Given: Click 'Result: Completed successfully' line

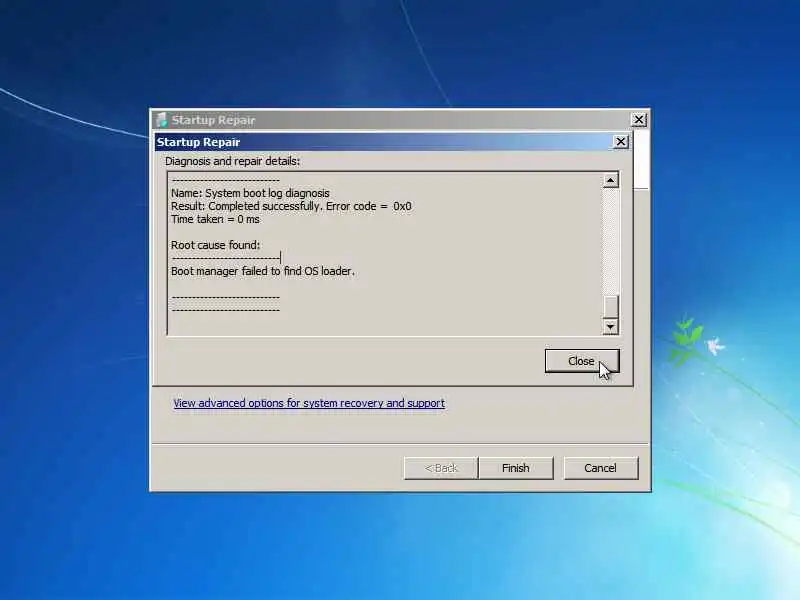Looking at the screenshot, I should (x=291, y=206).
